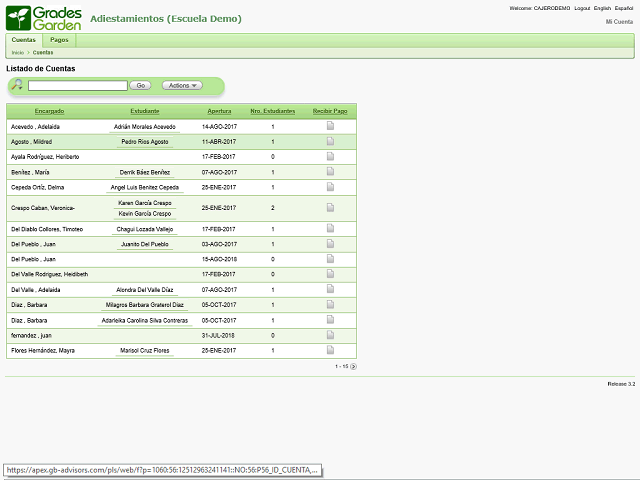Select the Cuentas tab
Viewport: 640px width, 480px height.
coord(23,40)
